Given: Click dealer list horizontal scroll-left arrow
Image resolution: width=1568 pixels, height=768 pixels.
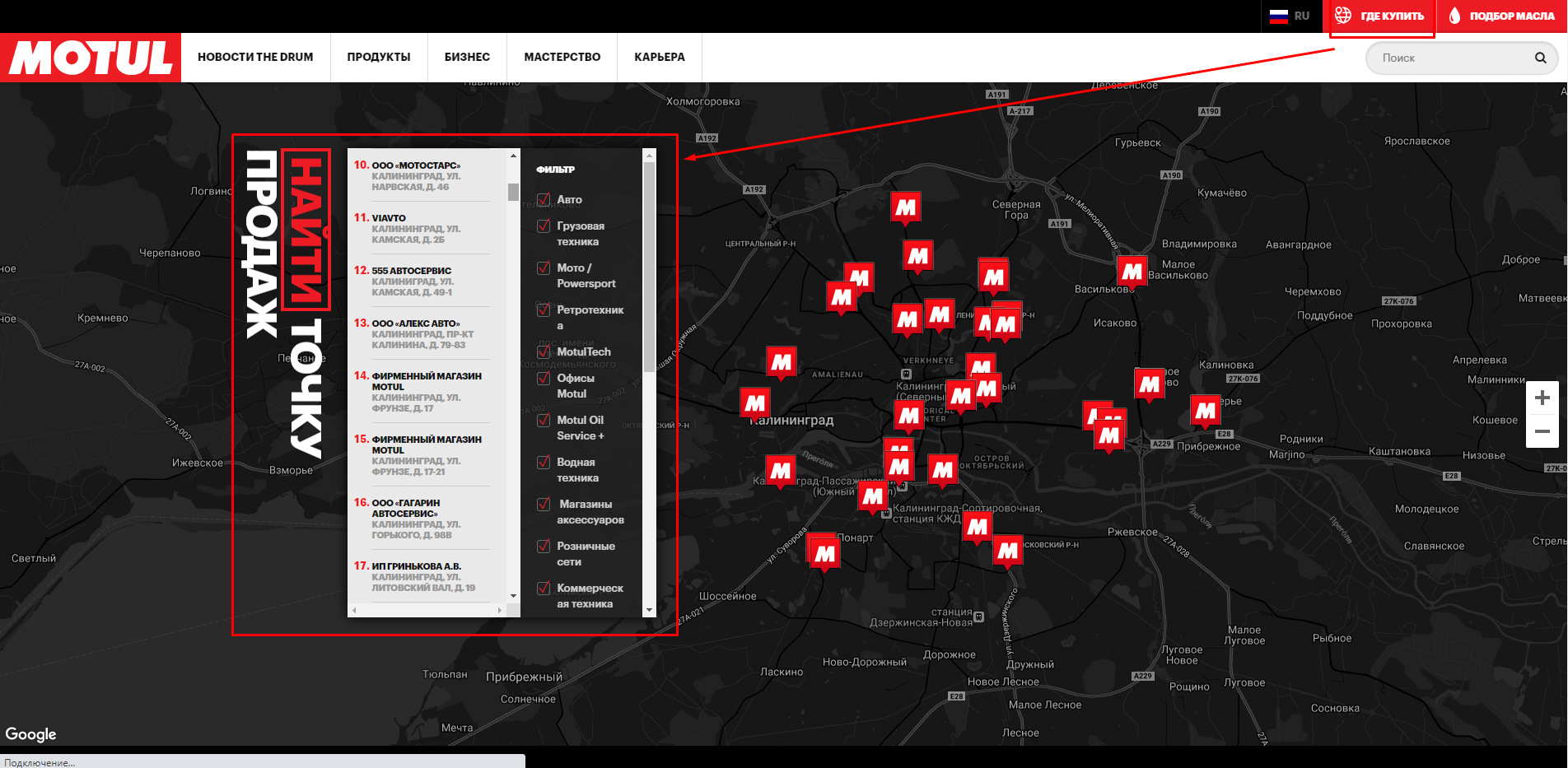Looking at the screenshot, I should coord(354,610).
